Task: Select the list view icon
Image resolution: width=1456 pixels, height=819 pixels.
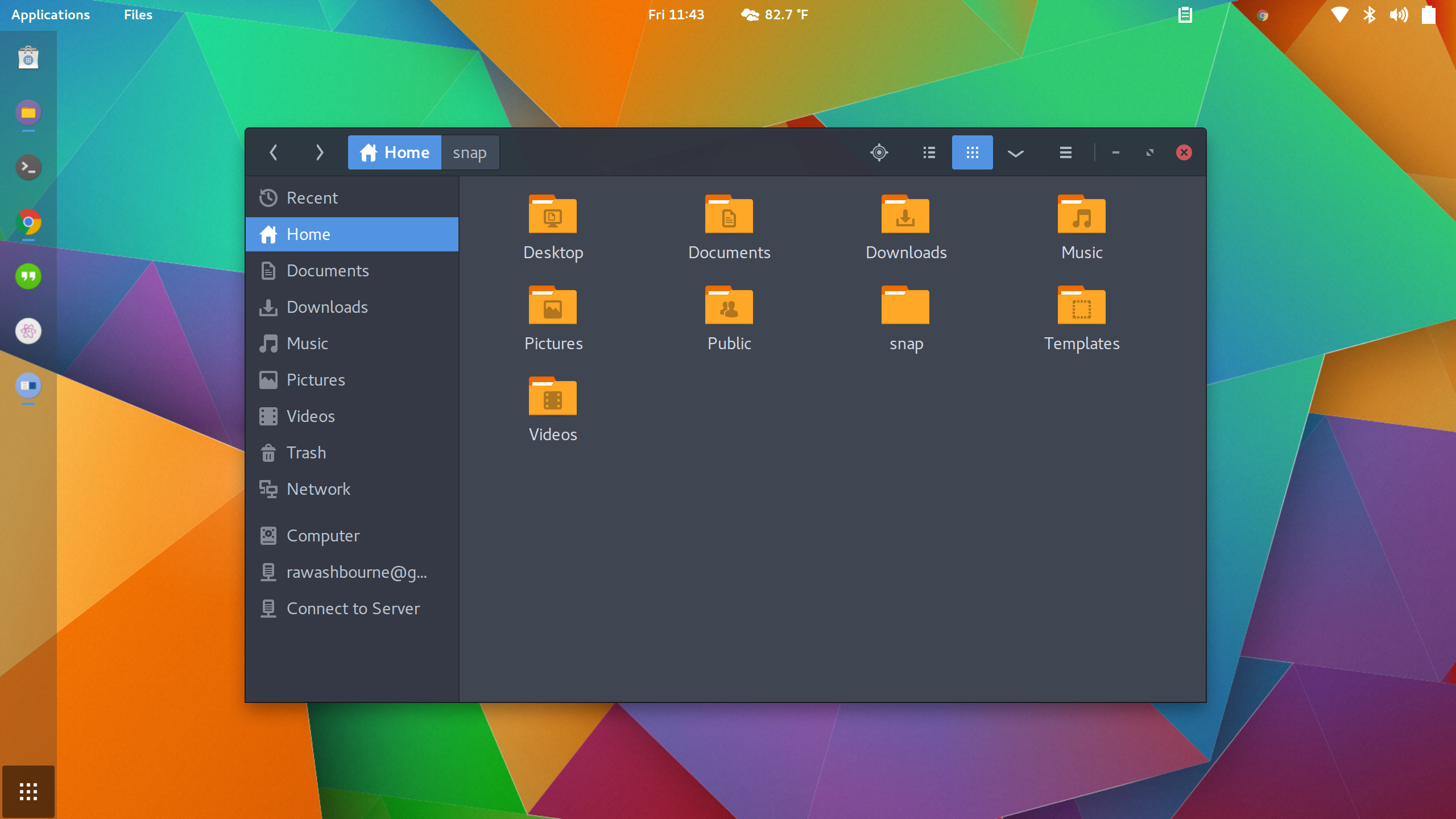Action: click(929, 152)
